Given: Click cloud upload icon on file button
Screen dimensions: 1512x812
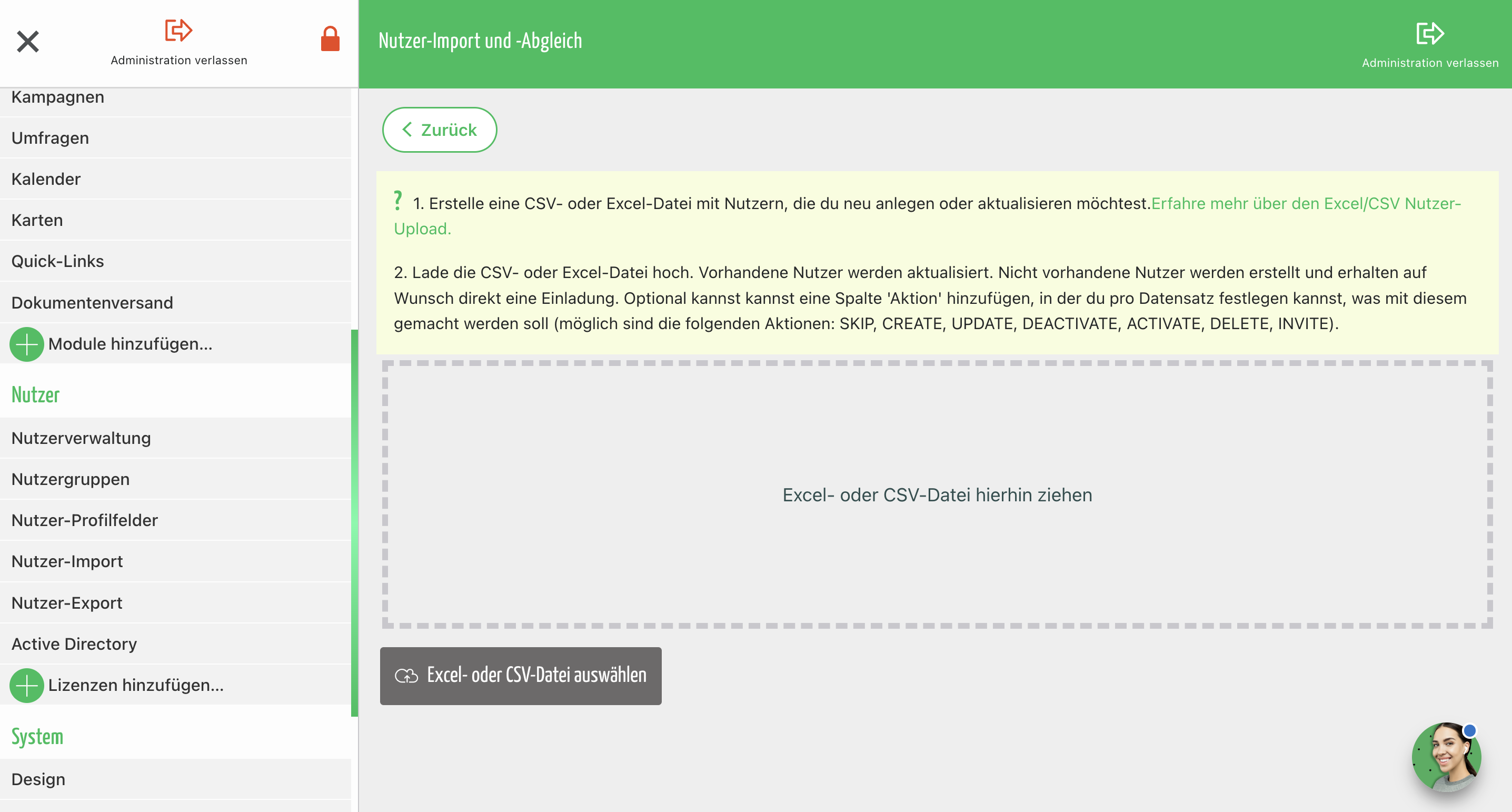Looking at the screenshot, I should 406,676.
